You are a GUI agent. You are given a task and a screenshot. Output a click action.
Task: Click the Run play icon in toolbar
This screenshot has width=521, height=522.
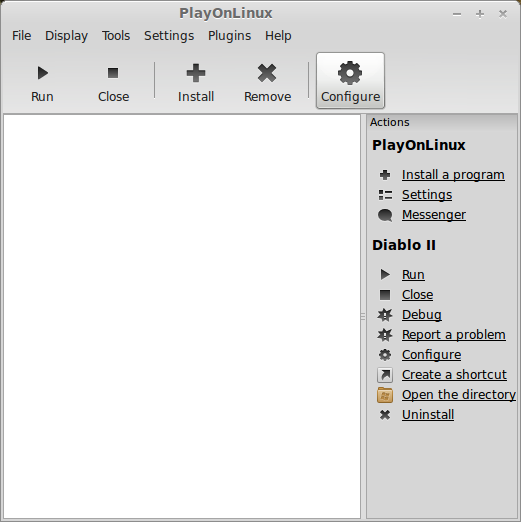coord(43,73)
